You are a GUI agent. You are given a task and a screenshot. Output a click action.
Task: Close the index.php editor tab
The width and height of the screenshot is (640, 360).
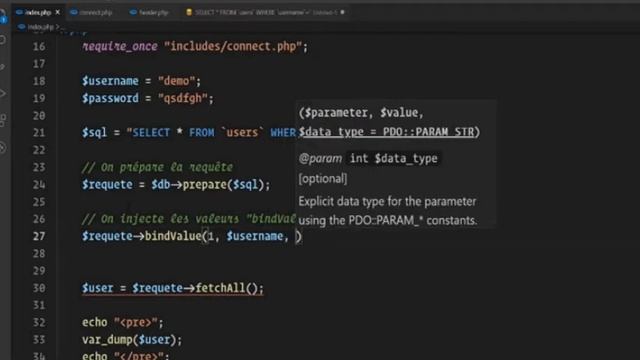click(58, 12)
